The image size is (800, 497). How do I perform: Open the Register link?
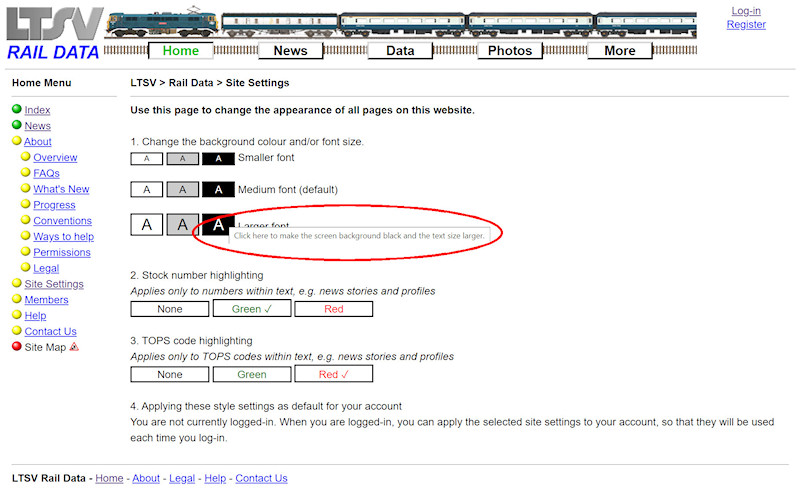pos(746,25)
